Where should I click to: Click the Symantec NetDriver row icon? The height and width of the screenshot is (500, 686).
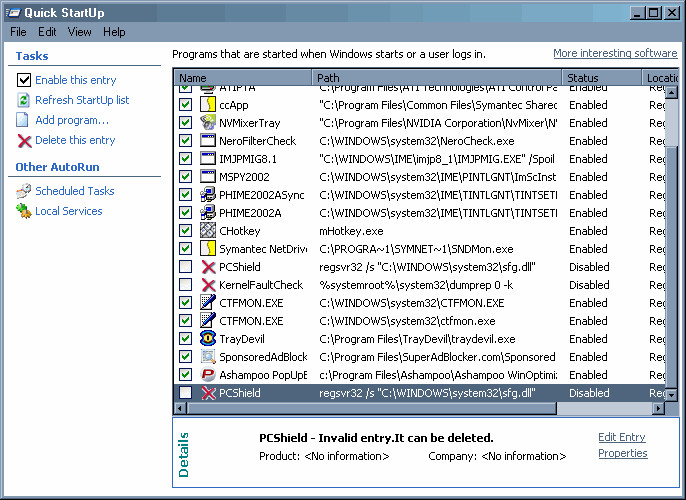click(208, 248)
